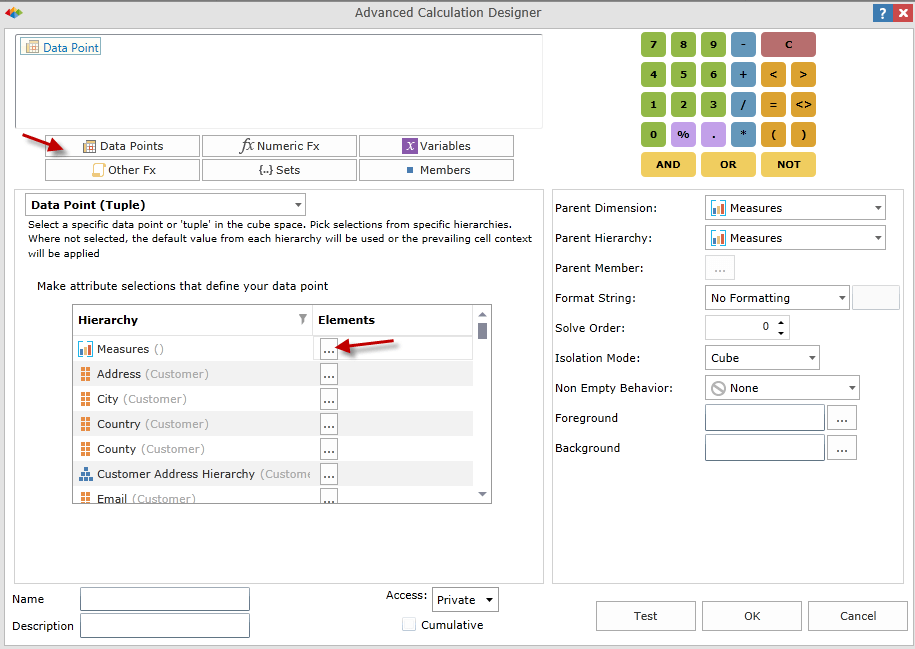Click calculator key 5
The width and height of the screenshot is (915, 649).
click(x=683, y=75)
